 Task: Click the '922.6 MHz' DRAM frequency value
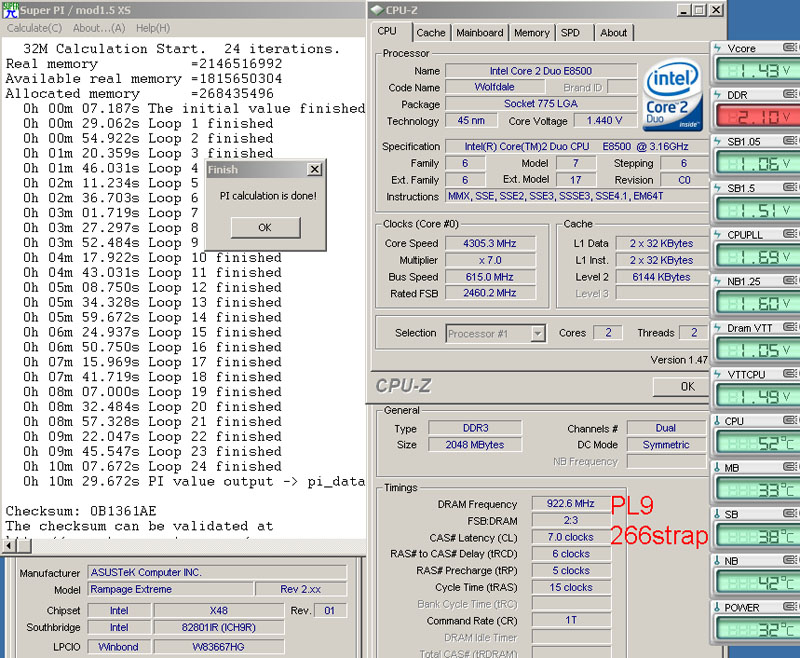[571, 503]
